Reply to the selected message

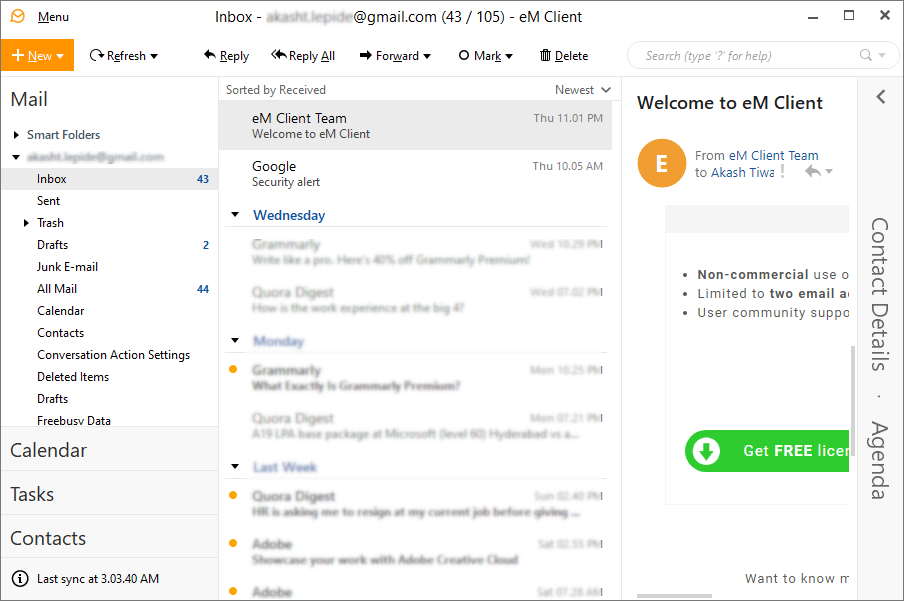point(226,55)
